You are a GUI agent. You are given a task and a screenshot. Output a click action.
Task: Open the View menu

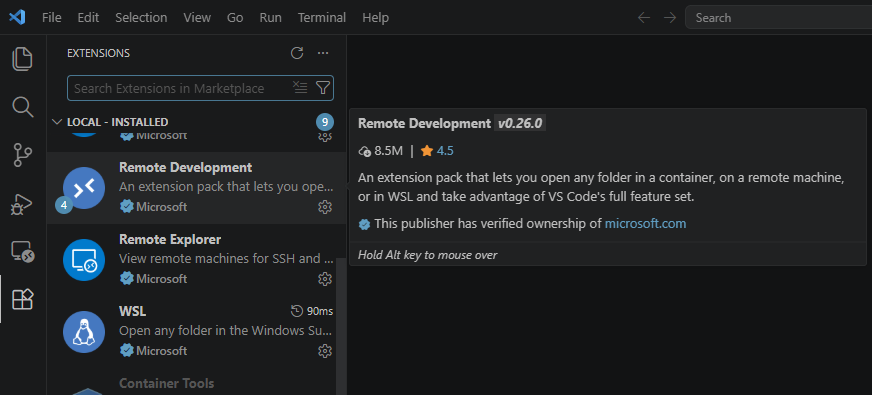coord(197,18)
